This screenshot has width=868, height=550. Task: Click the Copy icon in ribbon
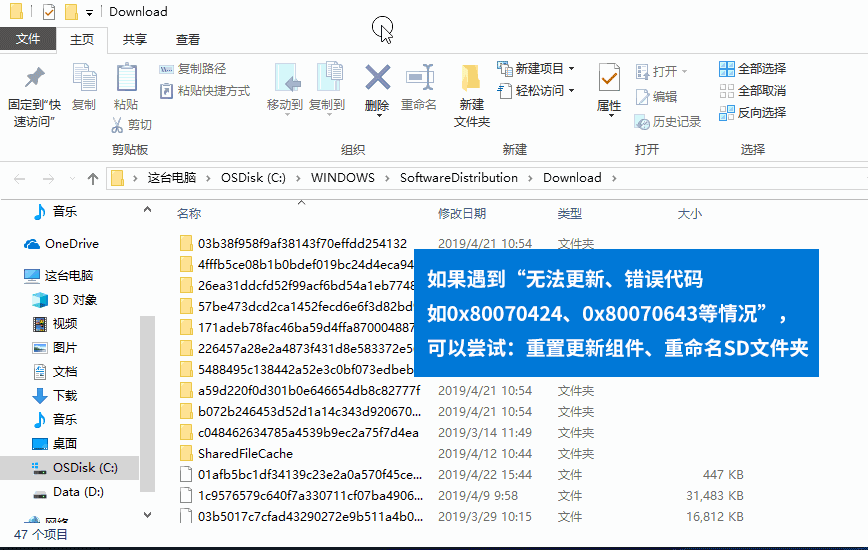[84, 79]
